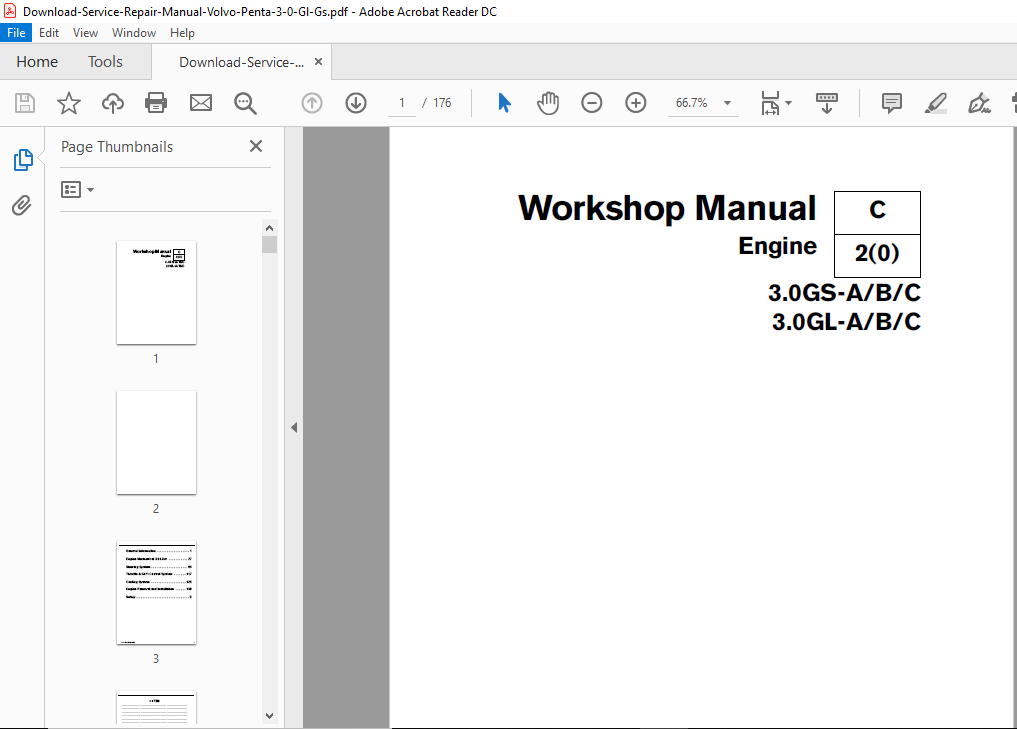Click the 66.7% zoom value field
Screen dimensions: 1017x729
click(691, 103)
